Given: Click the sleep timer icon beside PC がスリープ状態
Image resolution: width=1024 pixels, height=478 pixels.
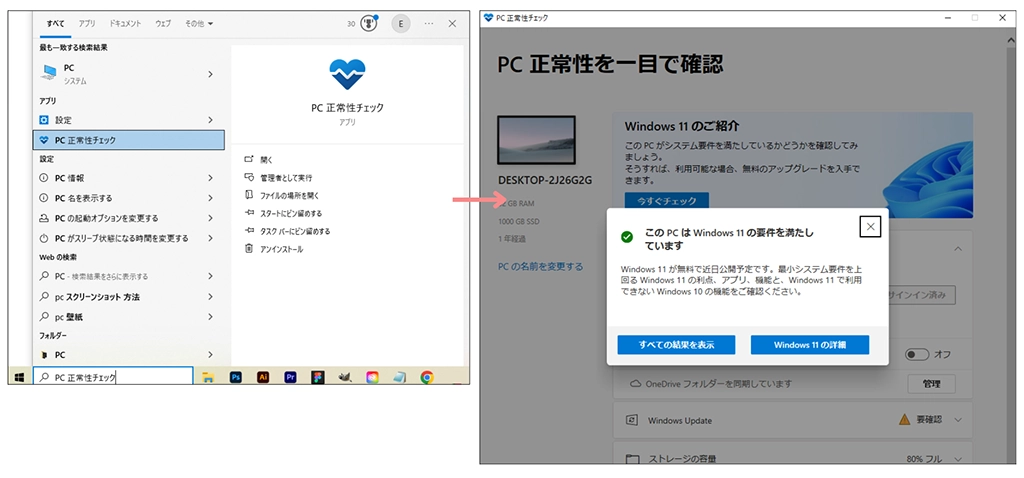Looking at the screenshot, I should click(44, 238).
